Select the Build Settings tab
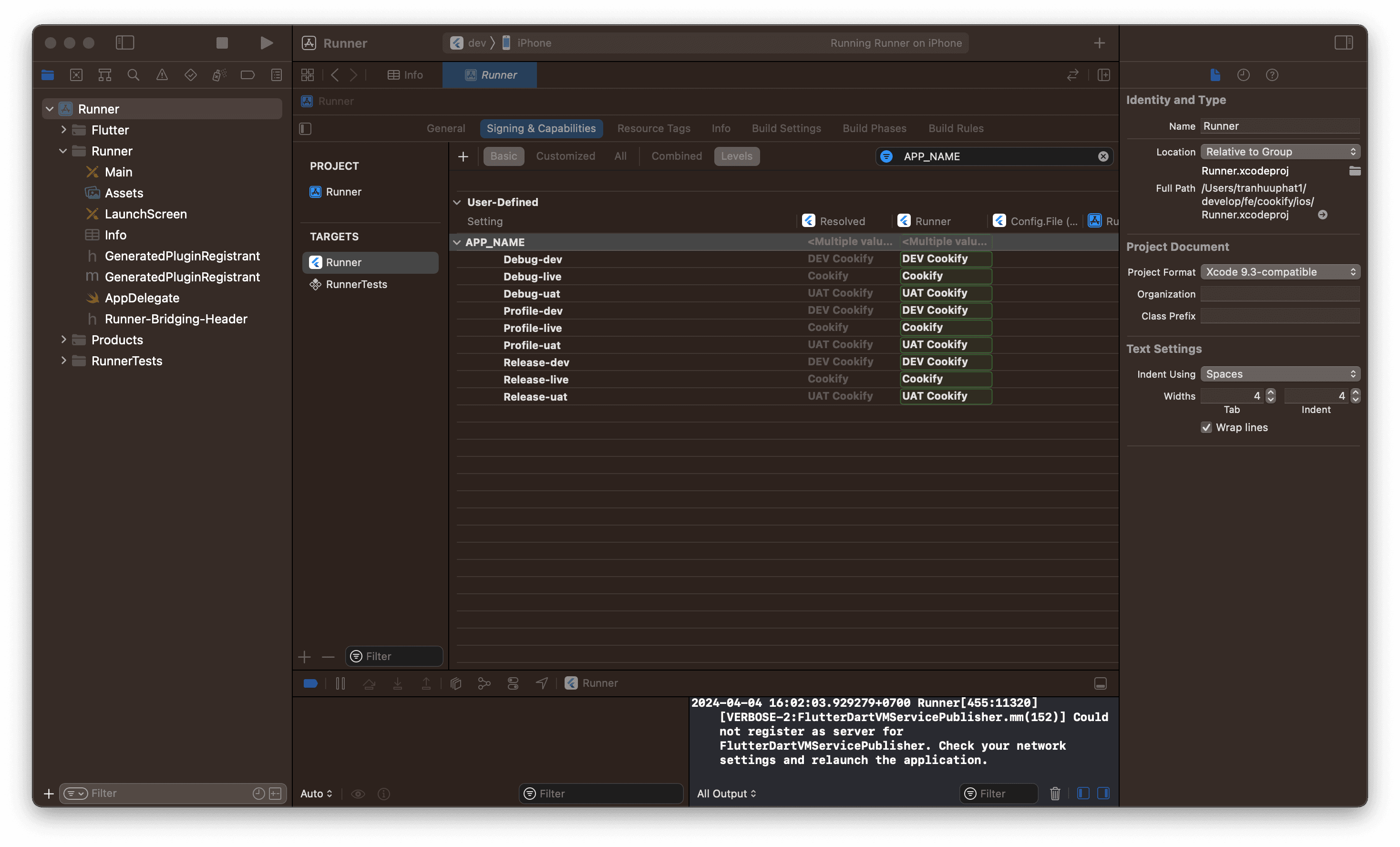The height and width of the screenshot is (847, 1400). coord(786,128)
